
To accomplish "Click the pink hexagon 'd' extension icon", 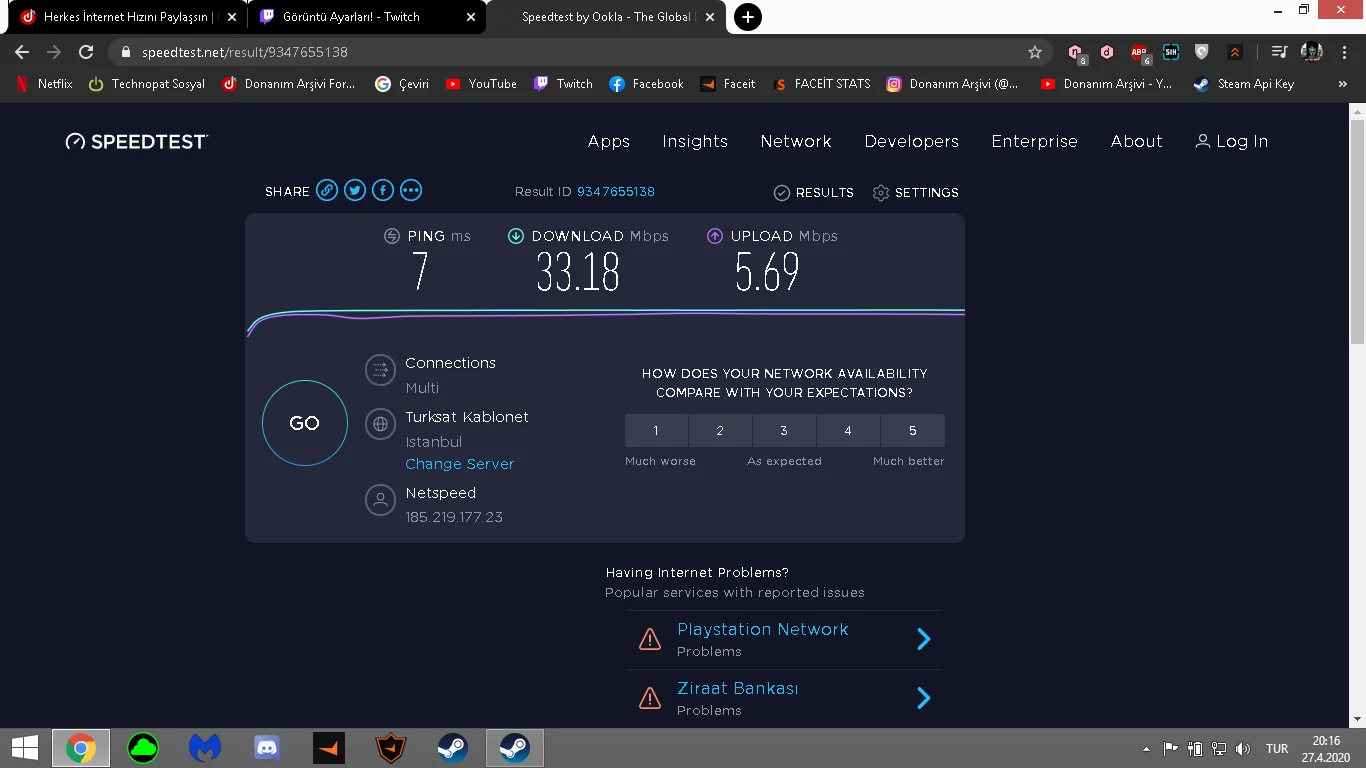I will pyautogui.click(x=1107, y=52).
